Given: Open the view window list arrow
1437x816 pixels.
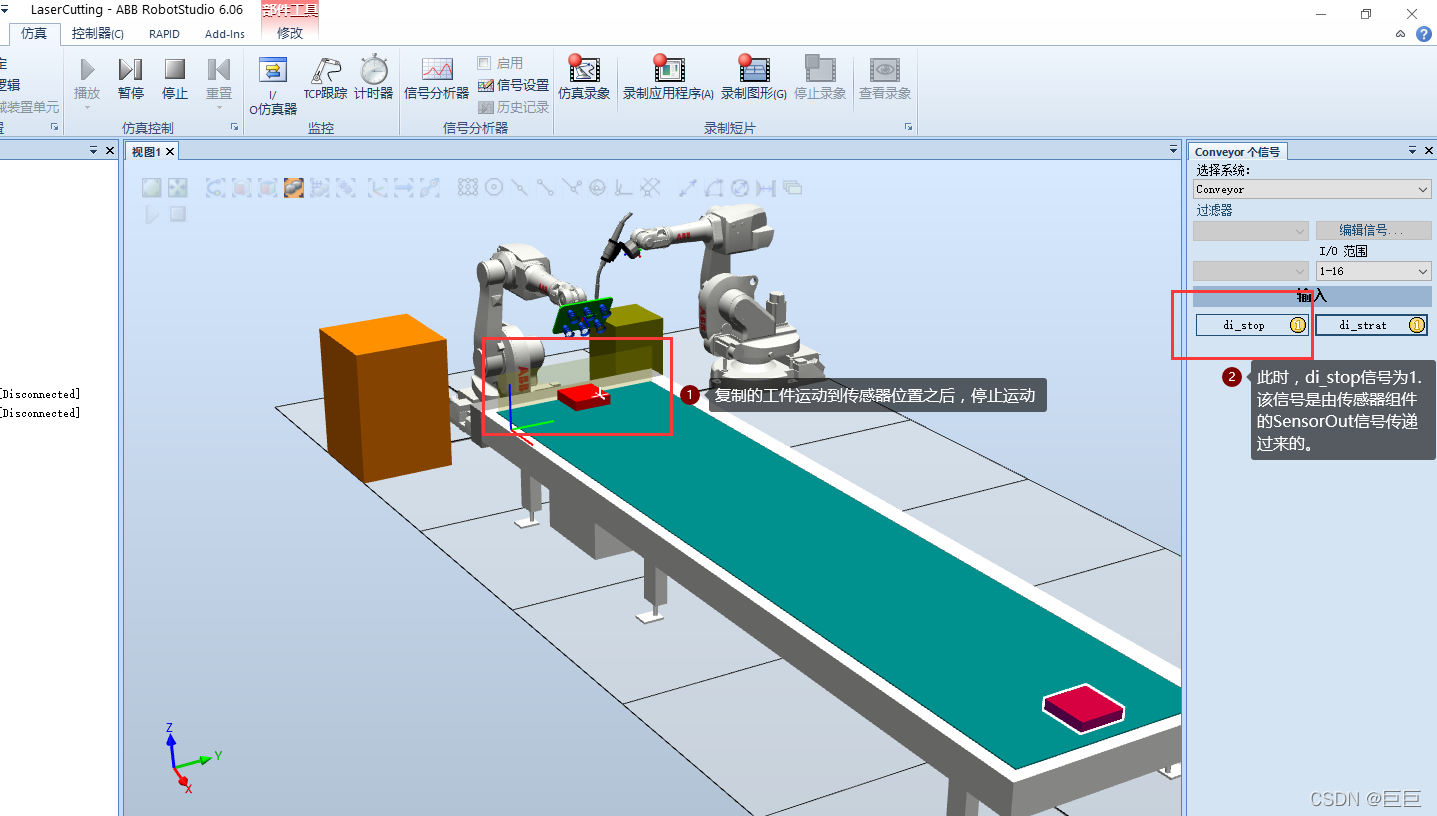Looking at the screenshot, I should tap(1174, 150).
